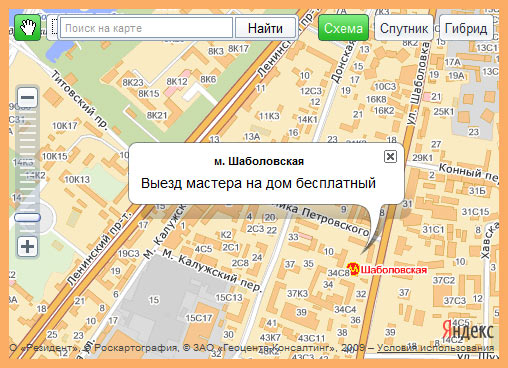508x368 pixels.
Task: Click building number 43К7
Action: click(270, 338)
